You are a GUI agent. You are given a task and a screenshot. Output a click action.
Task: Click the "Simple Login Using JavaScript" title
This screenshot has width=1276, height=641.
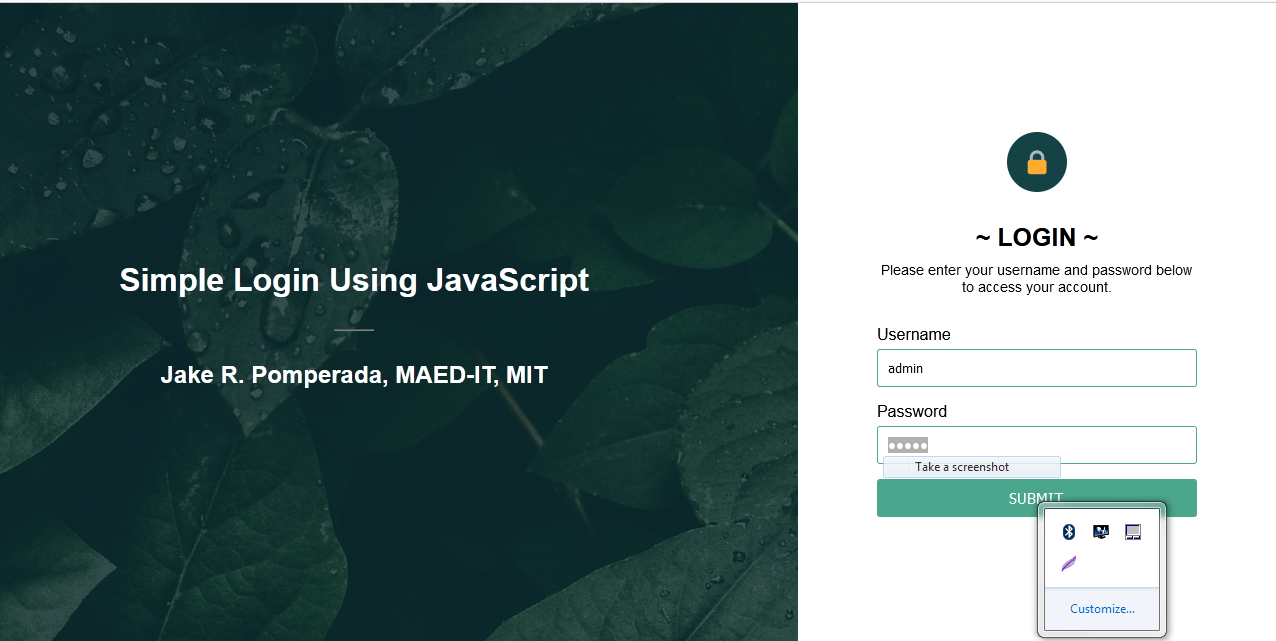coord(354,280)
